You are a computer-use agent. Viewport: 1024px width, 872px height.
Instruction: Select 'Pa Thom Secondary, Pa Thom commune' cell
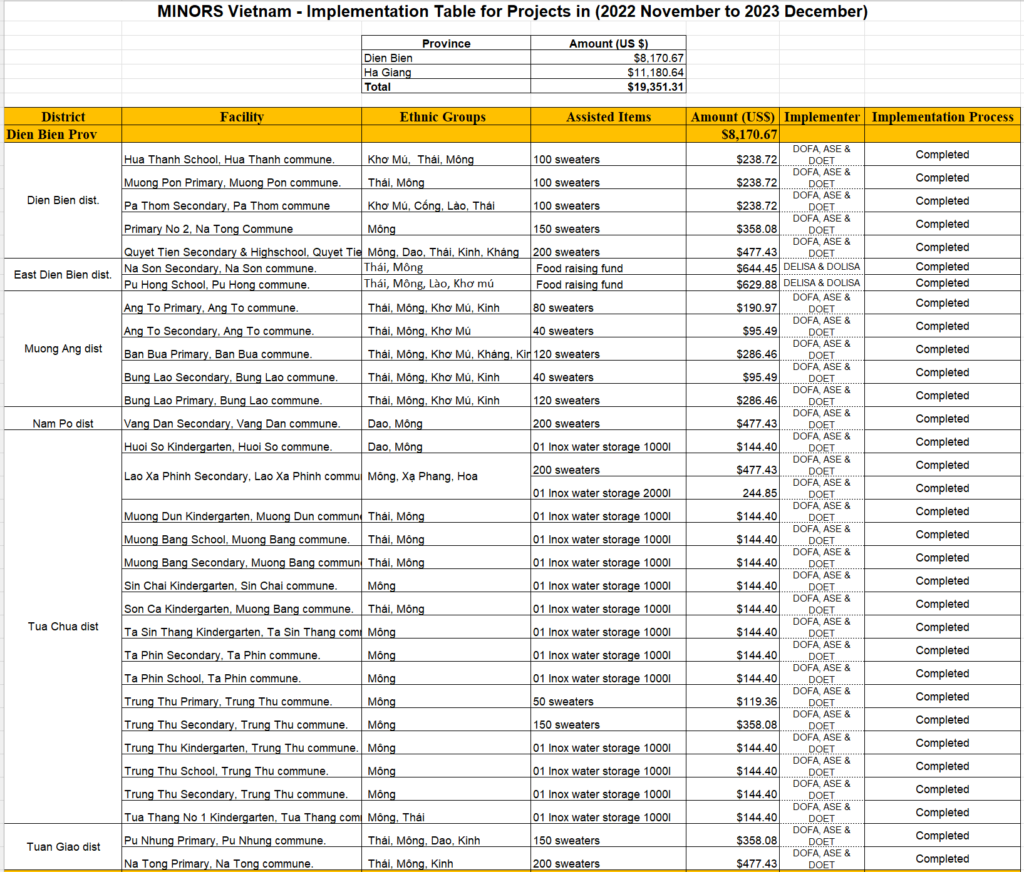[x=241, y=201]
